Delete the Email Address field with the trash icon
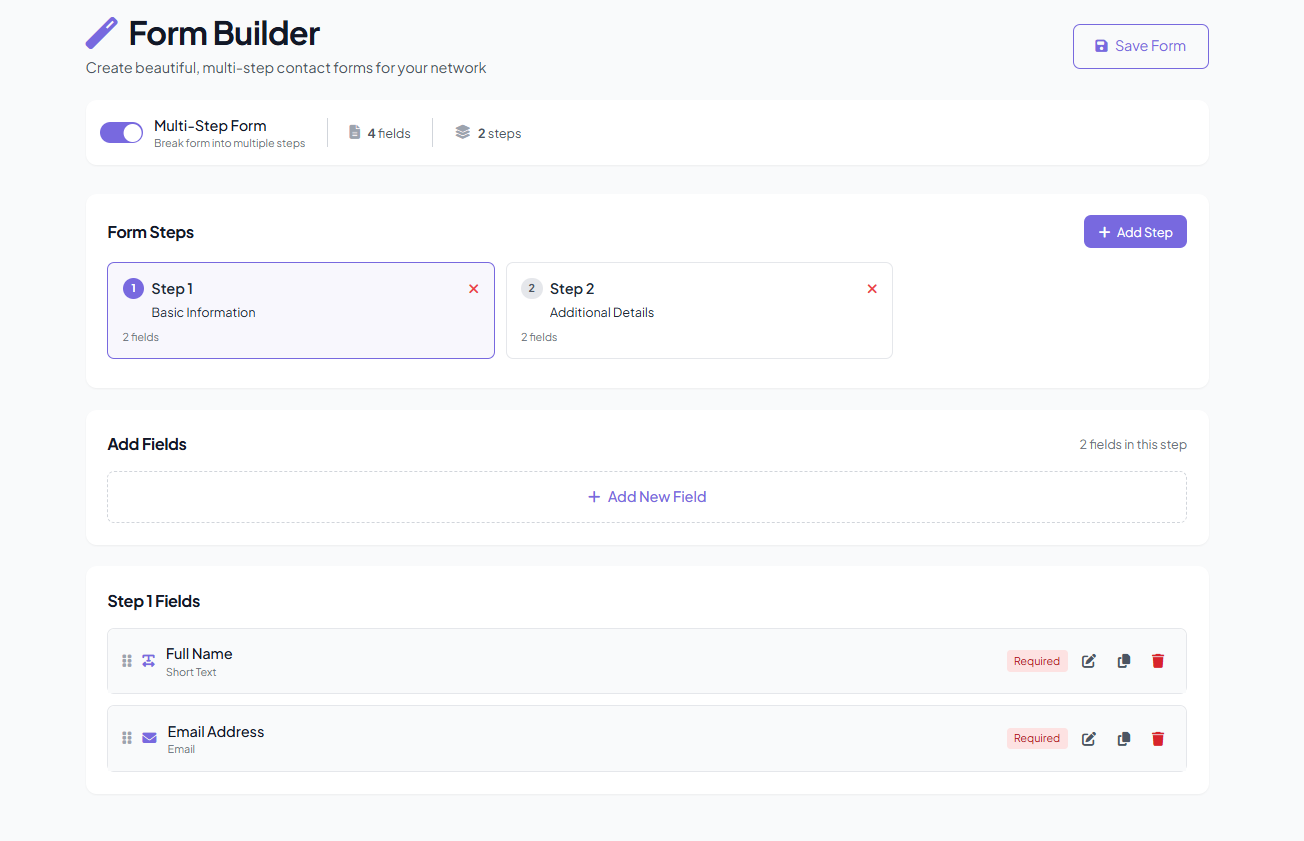1304x841 pixels. coord(1158,738)
